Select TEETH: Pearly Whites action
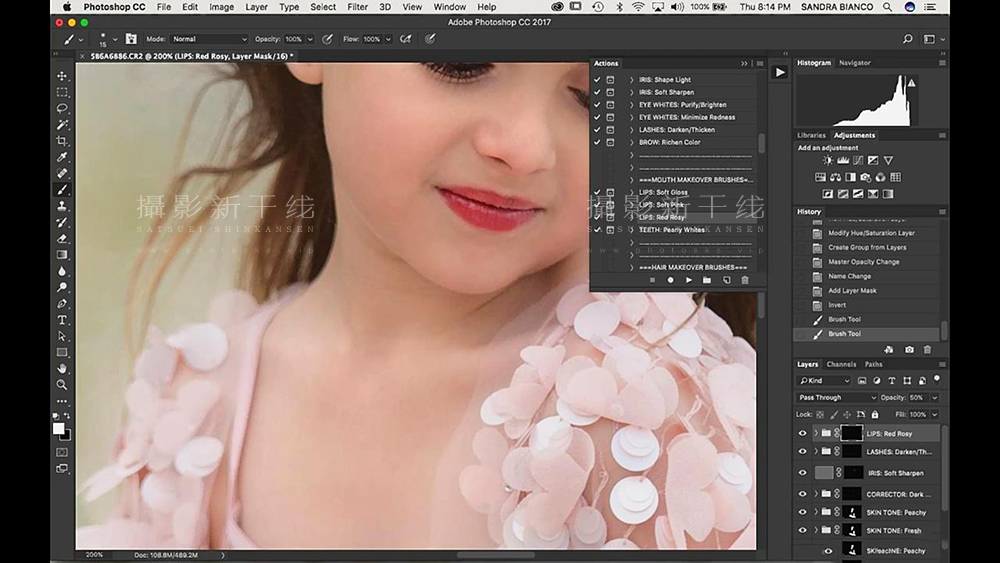The image size is (1000, 563). (x=672, y=230)
